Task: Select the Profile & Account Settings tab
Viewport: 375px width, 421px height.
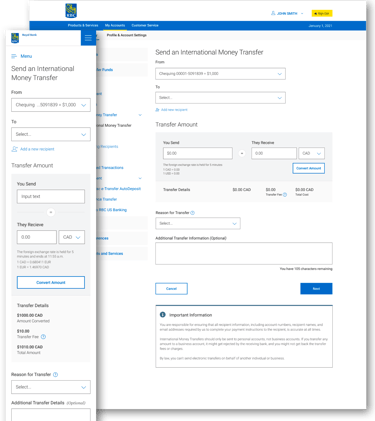Action: pos(127,35)
